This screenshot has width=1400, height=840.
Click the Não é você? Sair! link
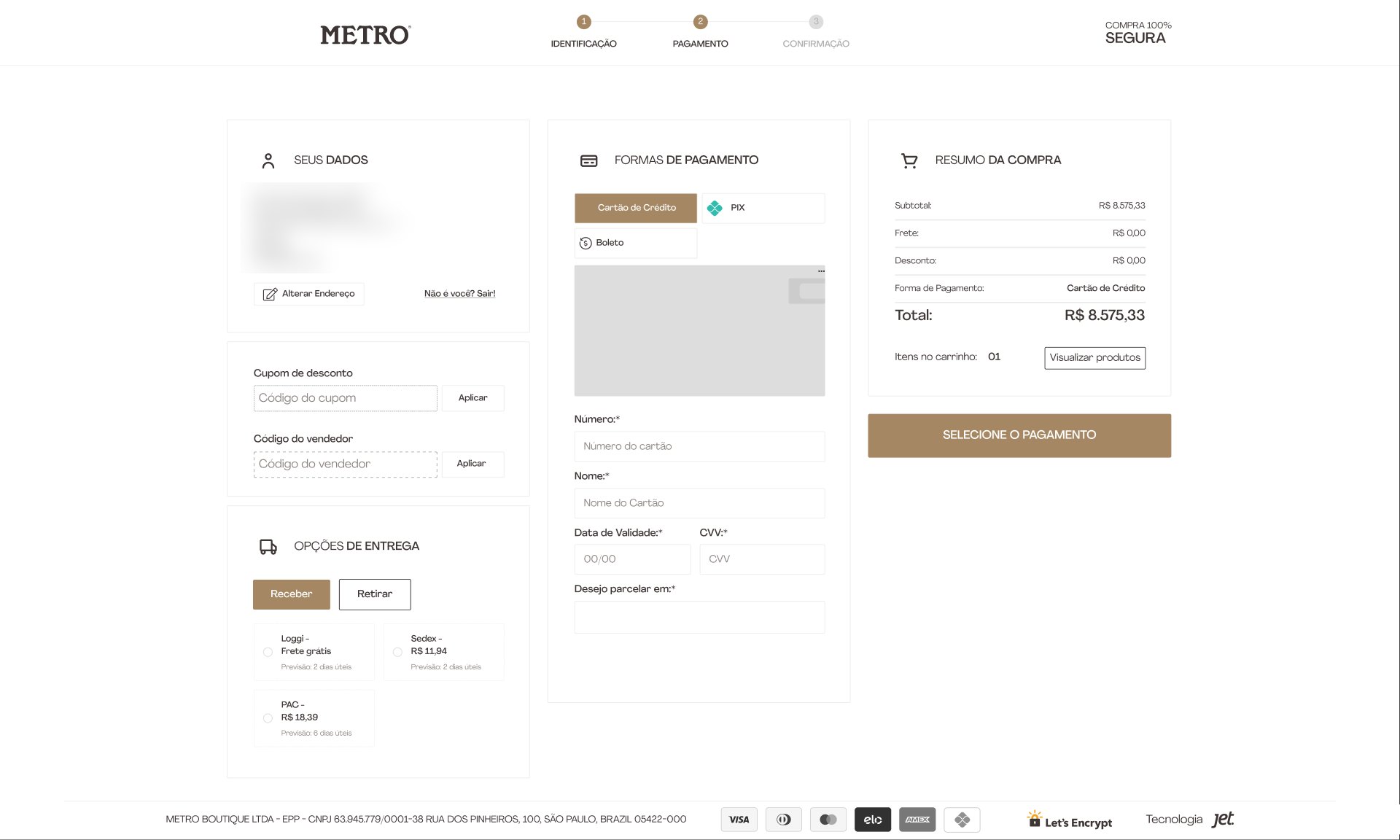click(x=459, y=294)
